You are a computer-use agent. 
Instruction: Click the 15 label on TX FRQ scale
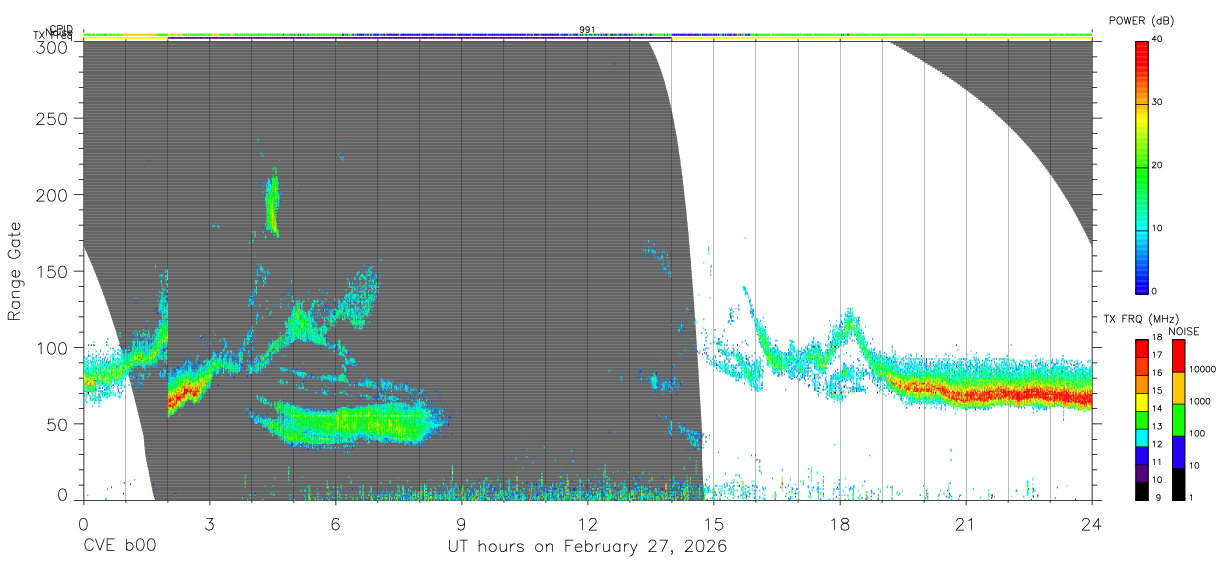[1157, 391]
